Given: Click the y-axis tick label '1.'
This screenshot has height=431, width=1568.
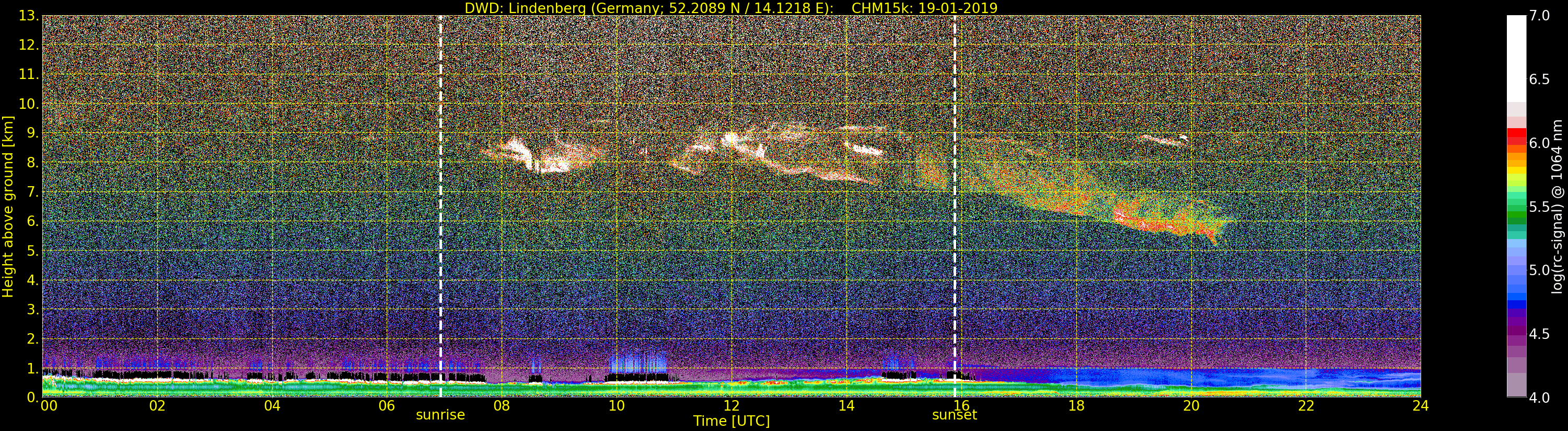Looking at the screenshot, I should (32, 368).
